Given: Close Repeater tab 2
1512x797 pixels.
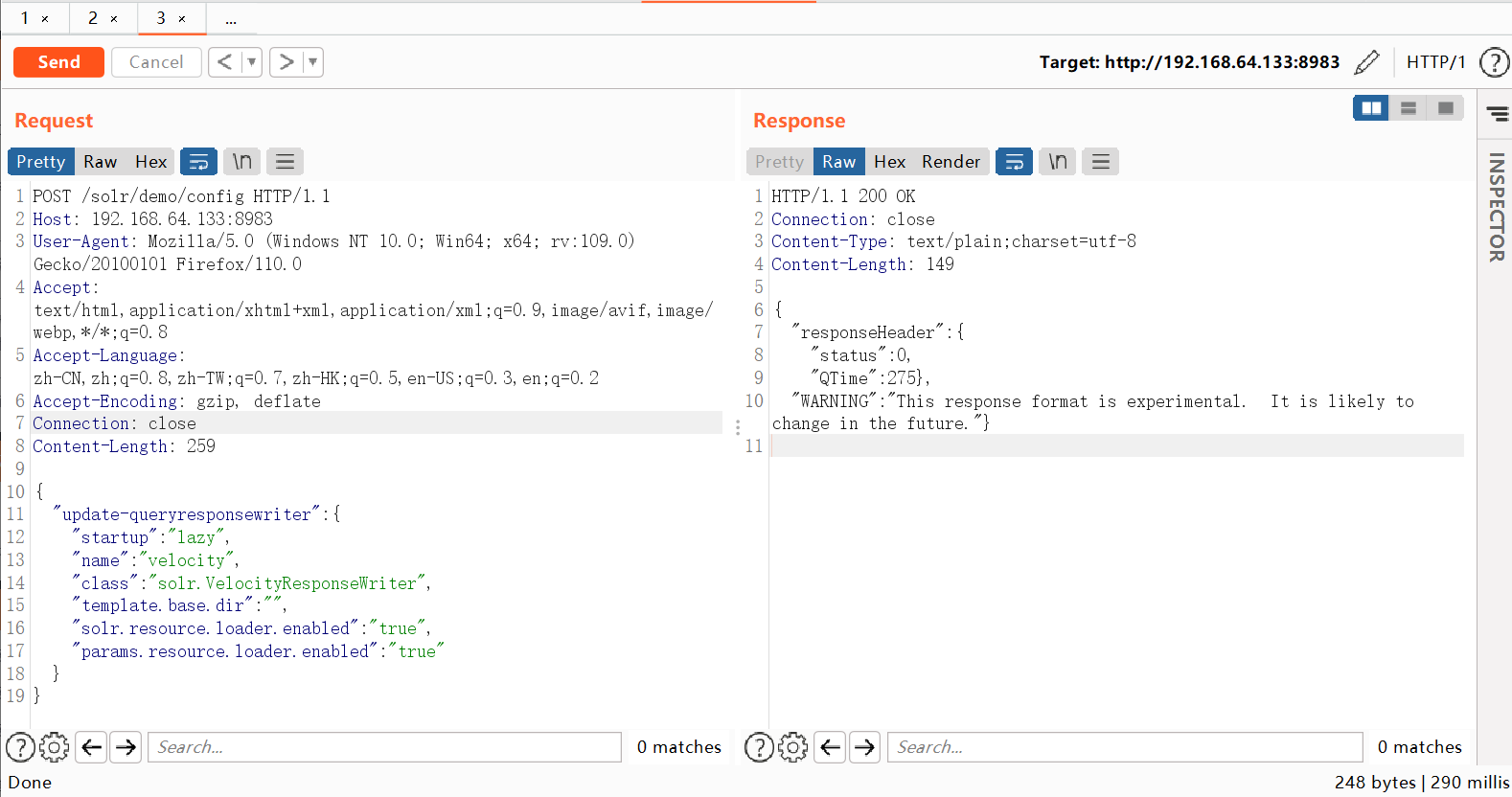Looking at the screenshot, I should tap(114, 19).
